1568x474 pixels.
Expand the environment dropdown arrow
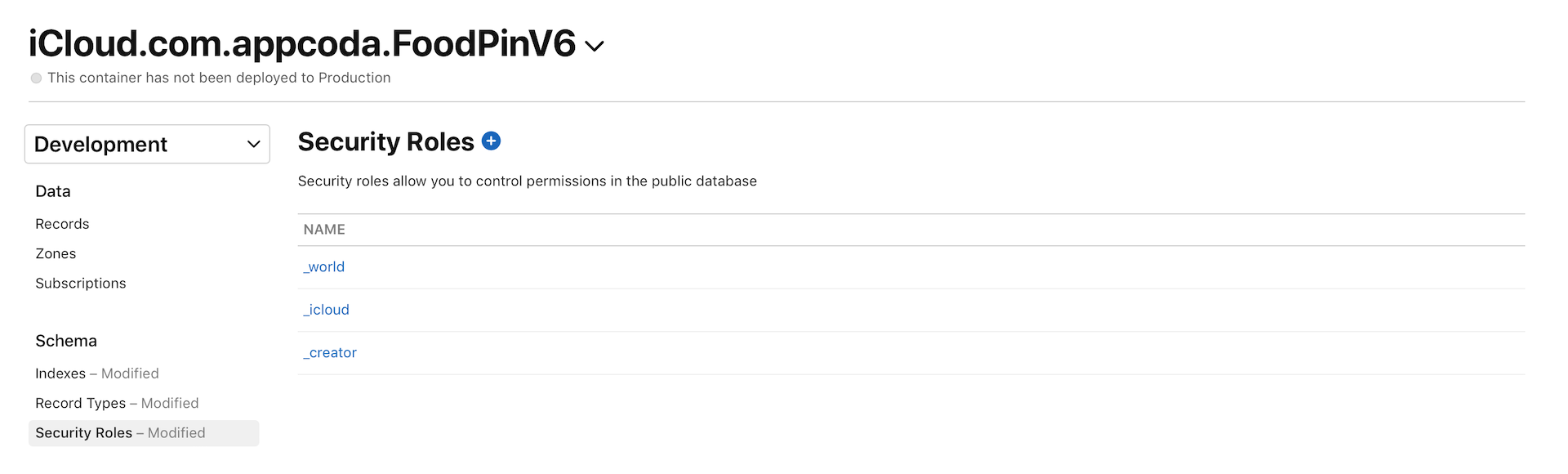(252, 144)
